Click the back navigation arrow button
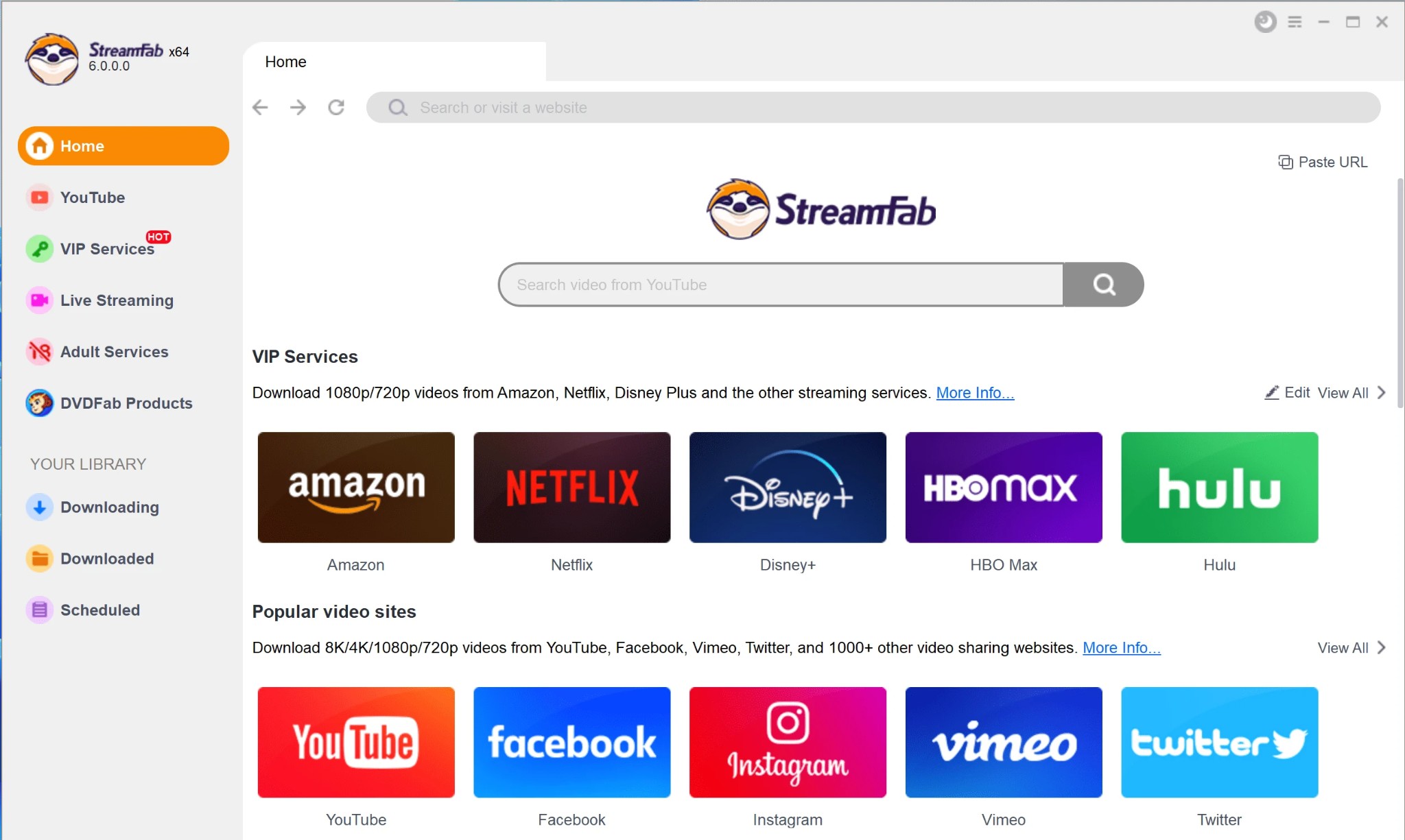Viewport: 1405px width, 840px height. (261, 108)
